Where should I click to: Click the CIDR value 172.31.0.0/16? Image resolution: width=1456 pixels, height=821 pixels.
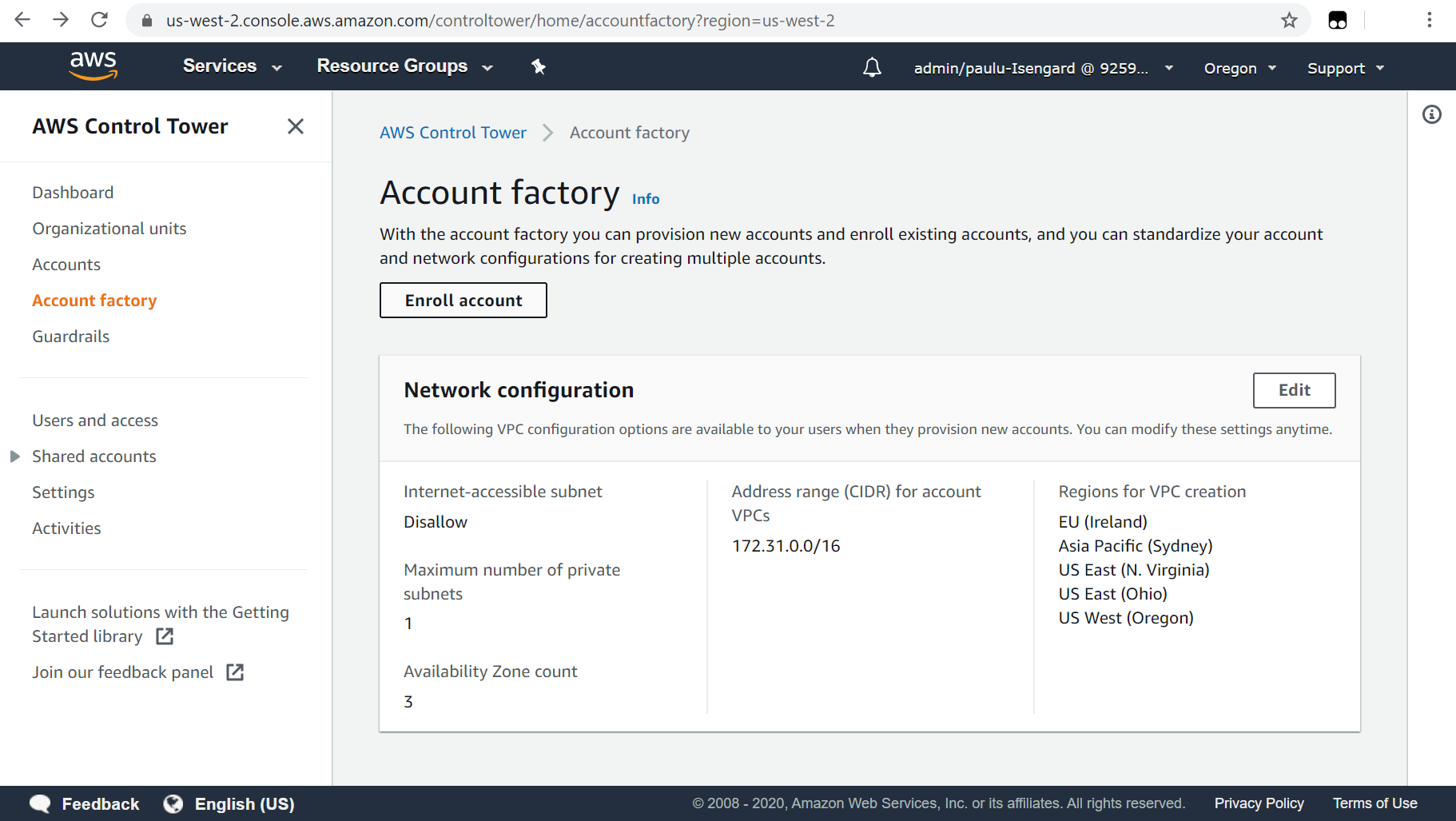(x=786, y=546)
